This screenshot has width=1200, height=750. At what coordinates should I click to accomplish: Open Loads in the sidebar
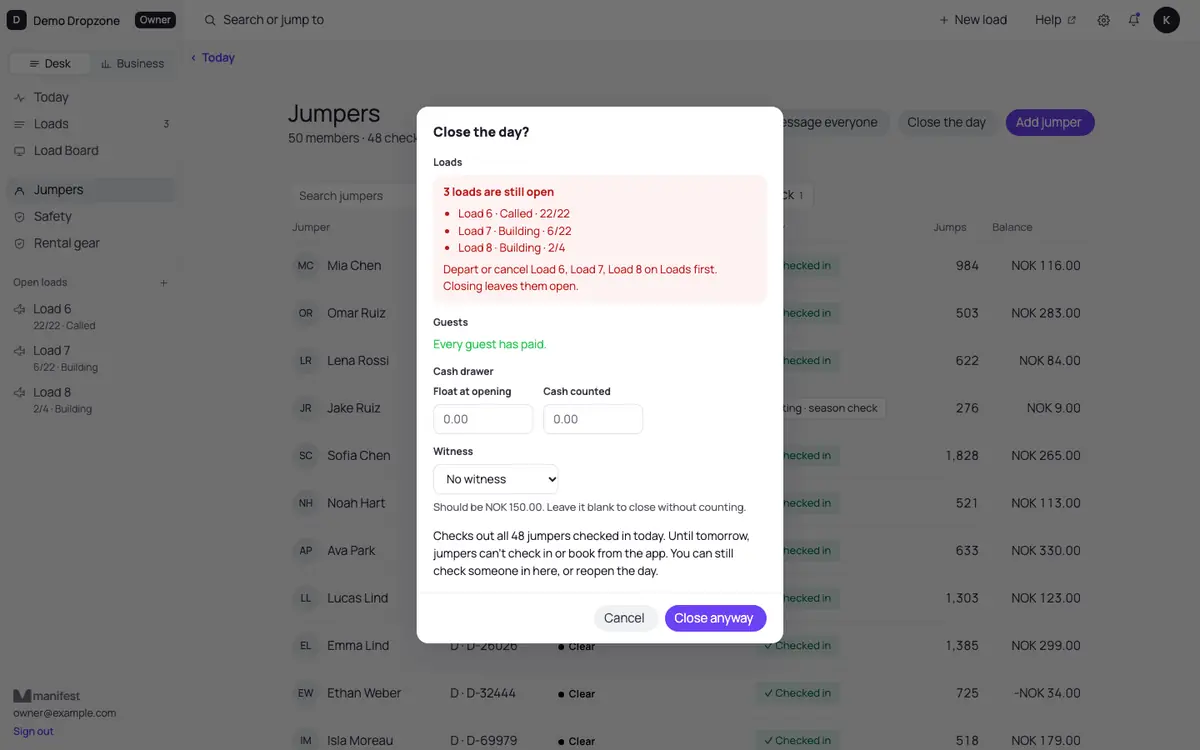[x=91, y=124]
